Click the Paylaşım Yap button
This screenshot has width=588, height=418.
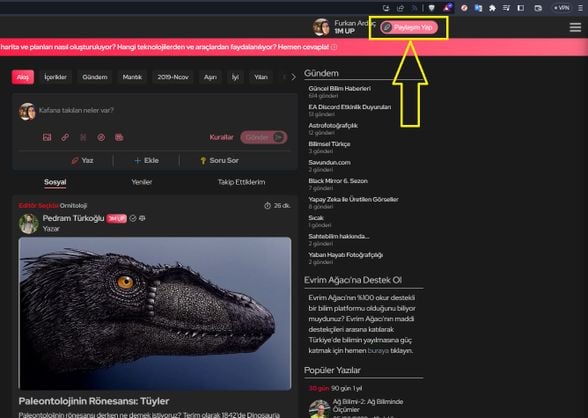[x=409, y=27]
